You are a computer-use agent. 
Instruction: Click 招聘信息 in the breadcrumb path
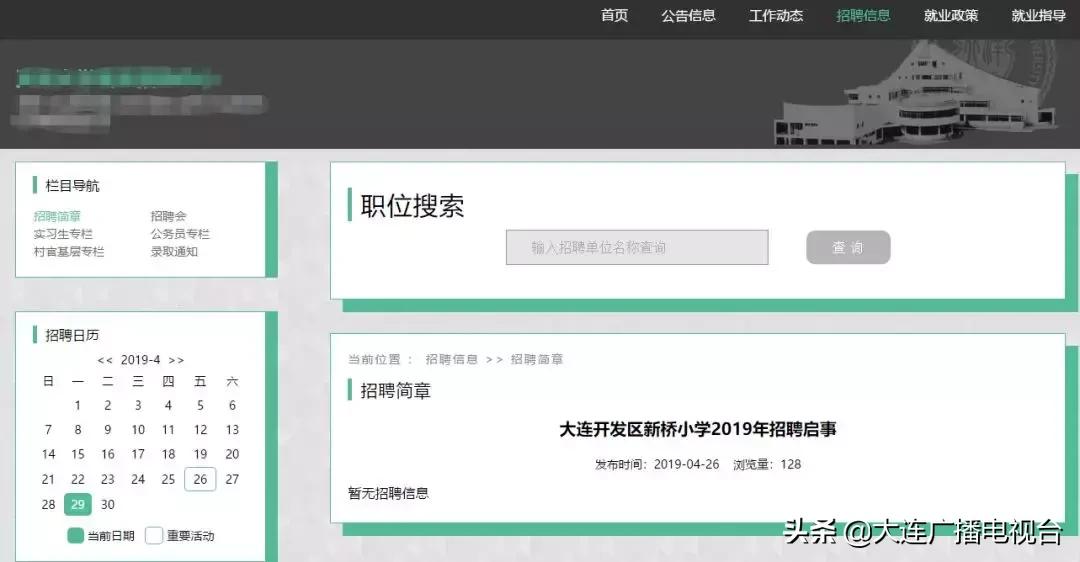[452, 360]
